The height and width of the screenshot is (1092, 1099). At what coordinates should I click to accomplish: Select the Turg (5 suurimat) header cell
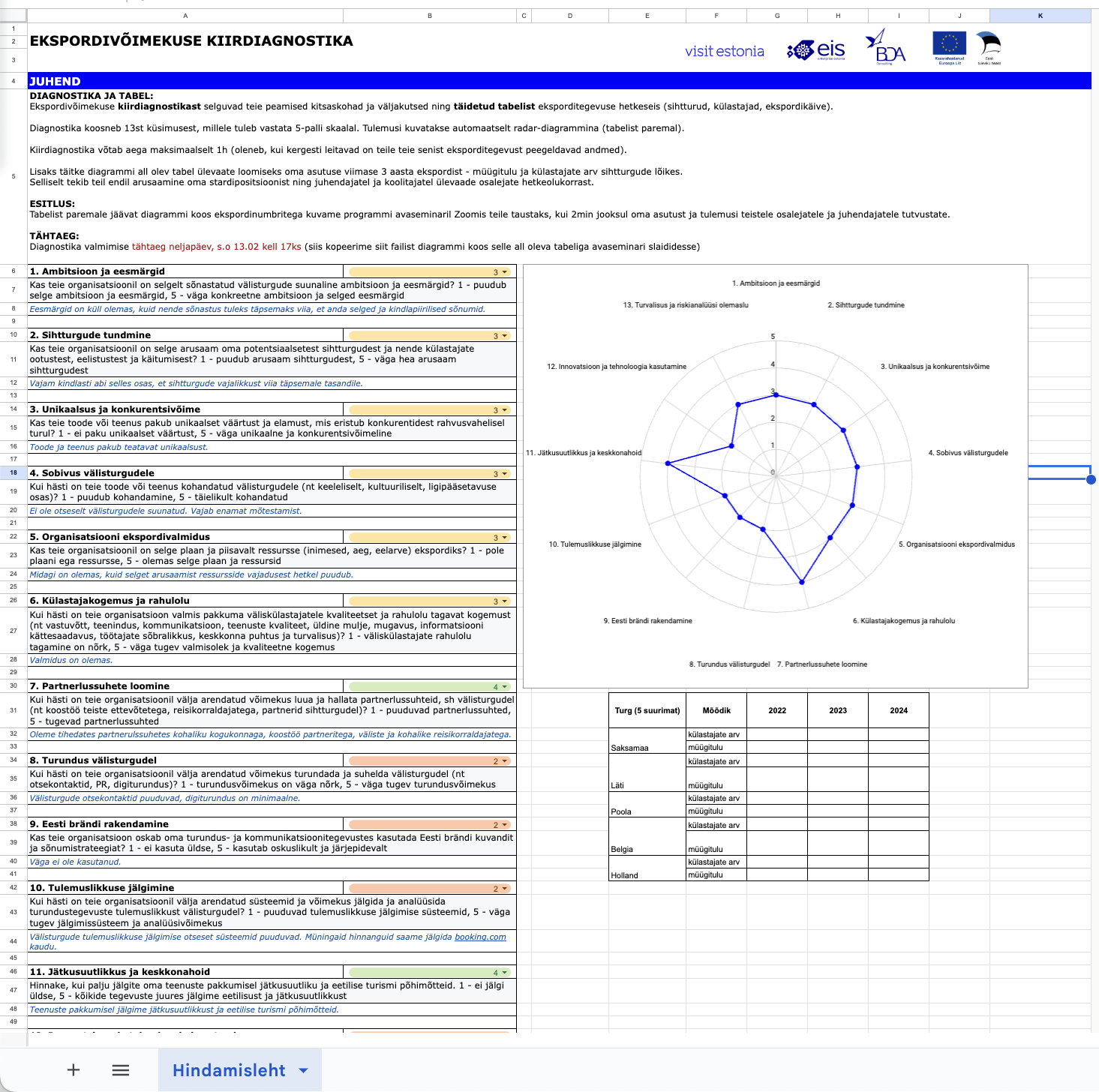pyautogui.click(x=647, y=710)
